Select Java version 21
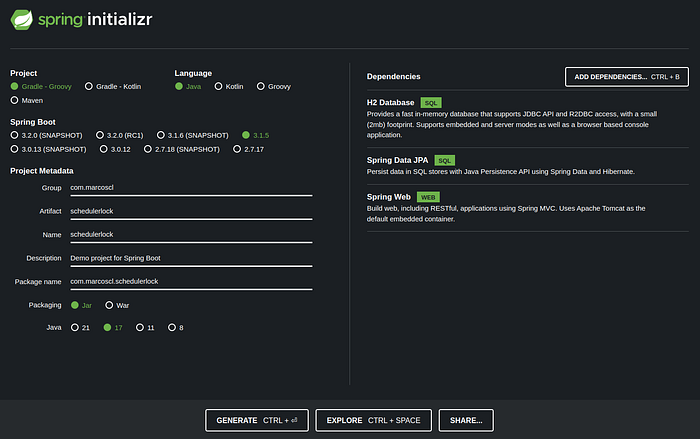This screenshot has height=439, width=700. pyautogui.click(x=80, y=328)
